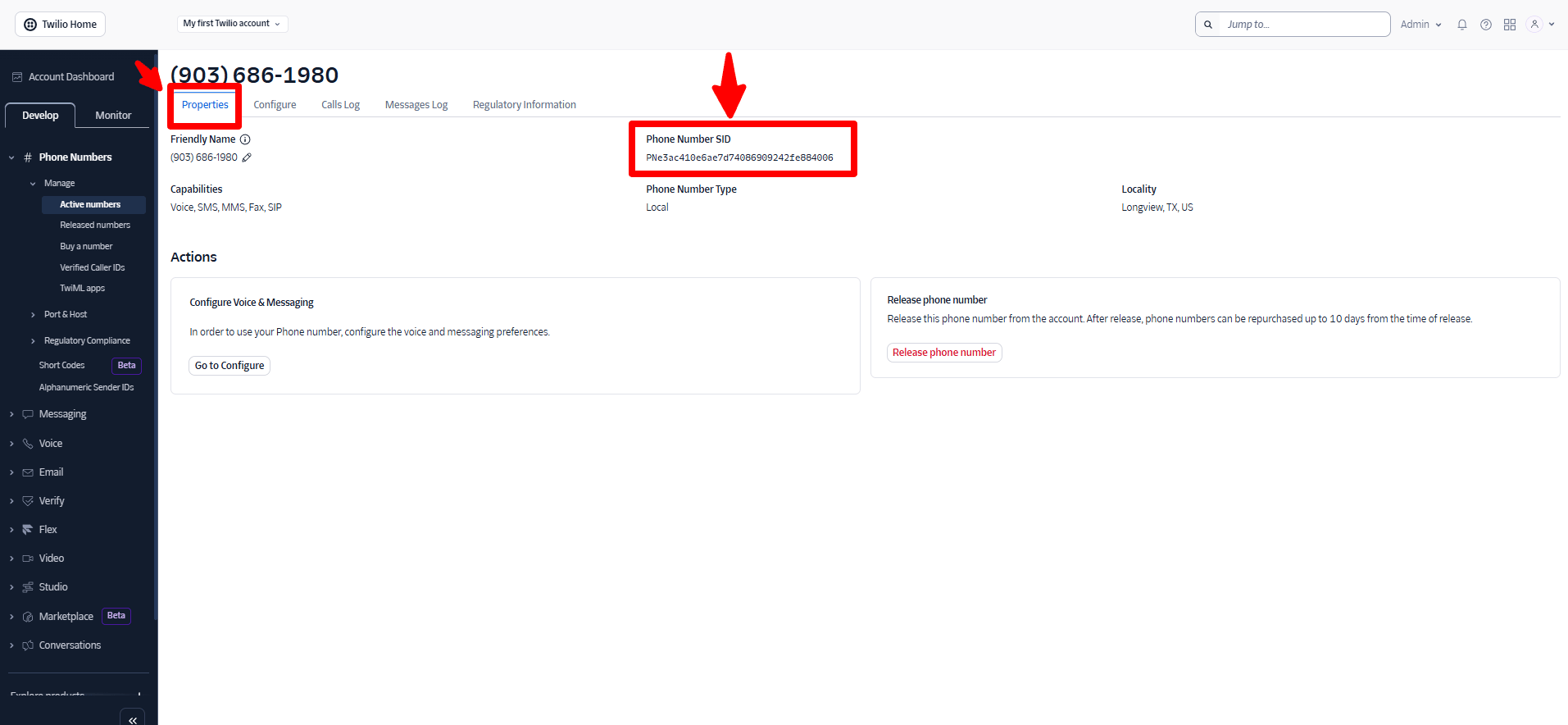1568x725 pixels.
Task: Open Buy a number in sidebar
Action: pyautogui.click(x=86, y=247)
